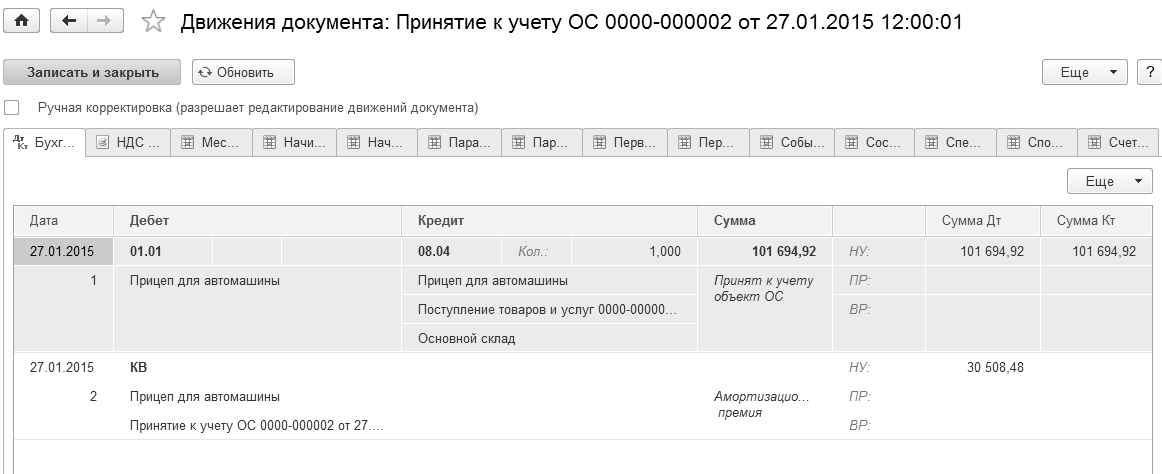1162x474 pixels.
Task: Open help with question mark button
Action: [x=1149, y=72]
